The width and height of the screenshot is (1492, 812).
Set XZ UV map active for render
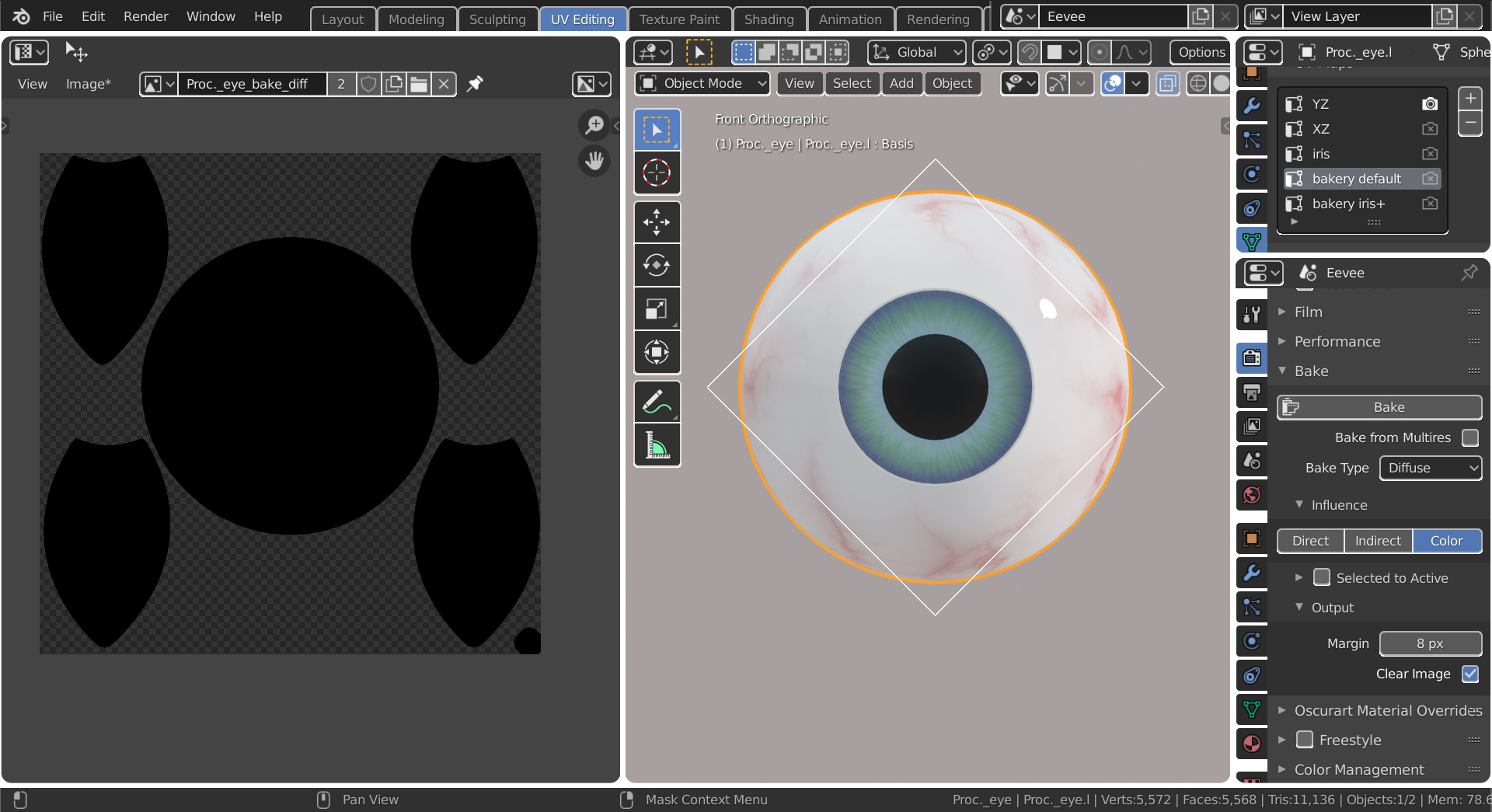pos(1430,129)
